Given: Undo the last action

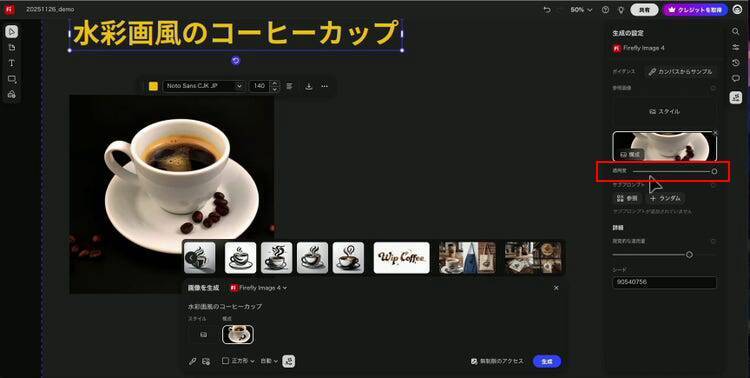Looking at the screenshot, I should [x=547, y=10].
